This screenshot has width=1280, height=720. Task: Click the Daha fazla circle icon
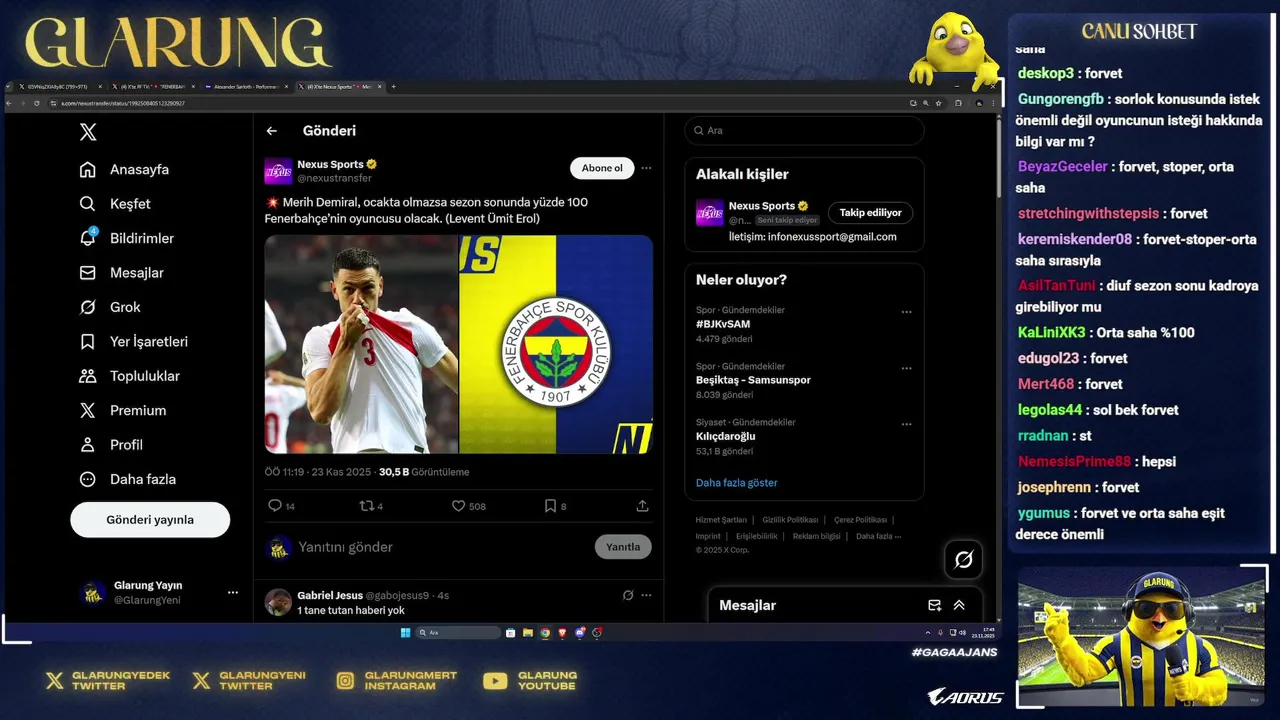point(88,479)
